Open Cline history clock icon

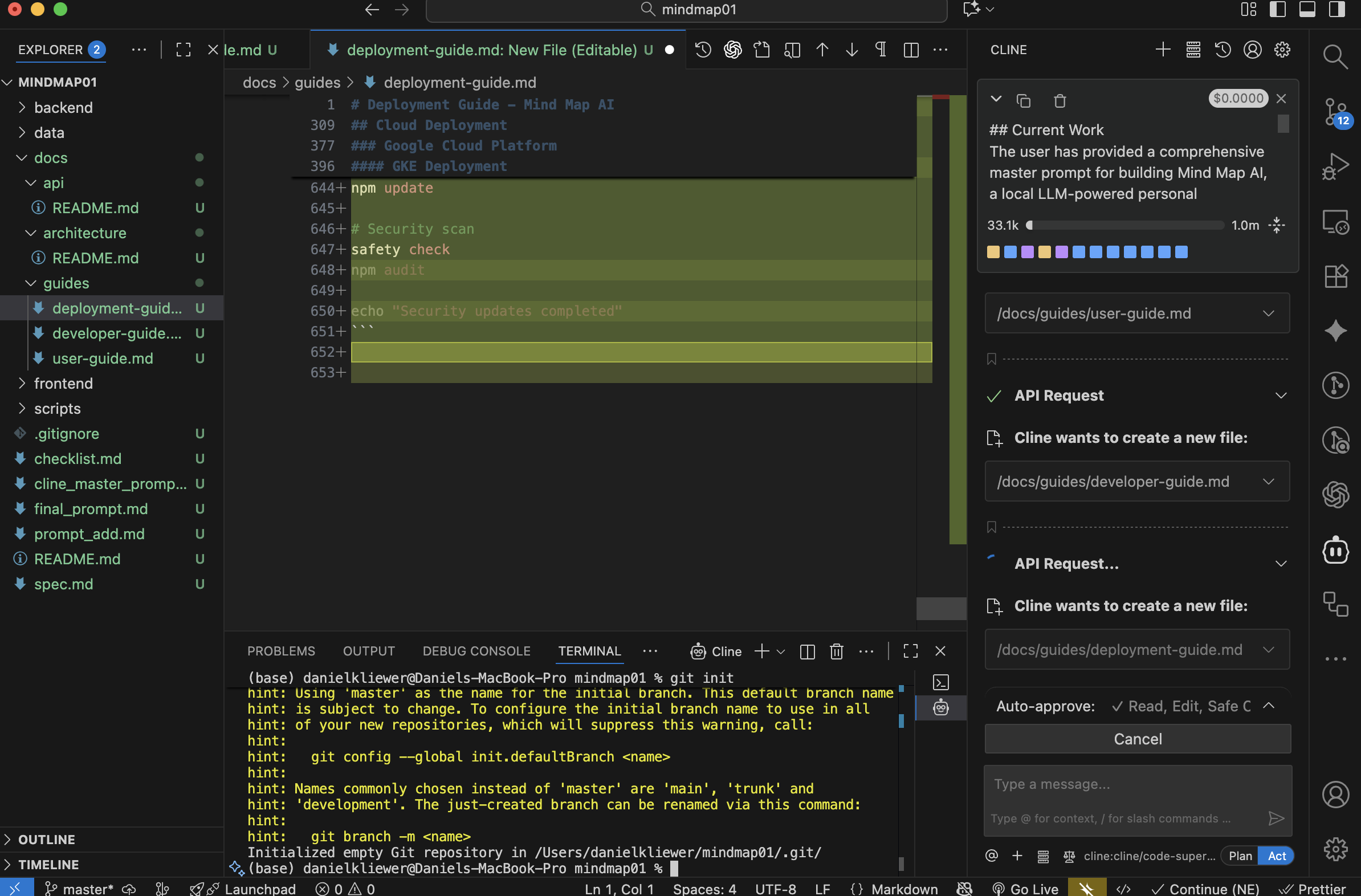1222,50
